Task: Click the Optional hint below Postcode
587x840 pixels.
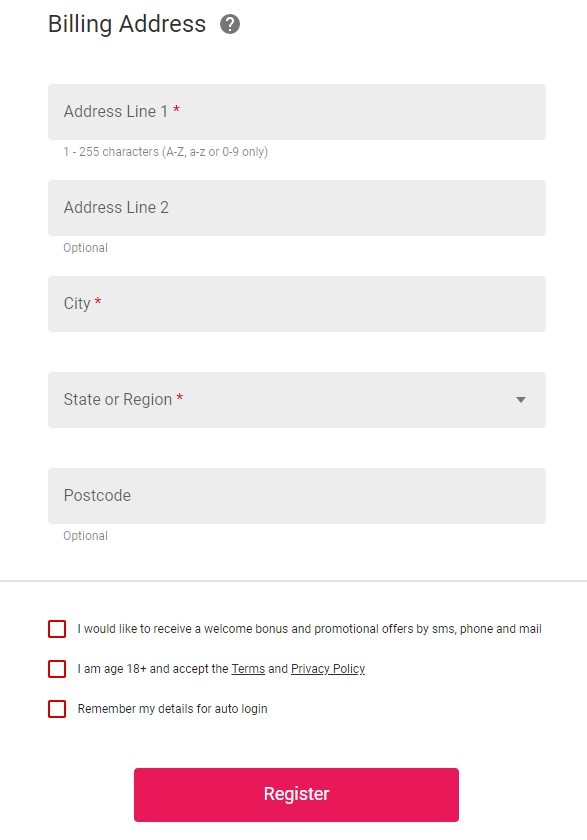Action: pyautogui.click(x=86, y=536)
